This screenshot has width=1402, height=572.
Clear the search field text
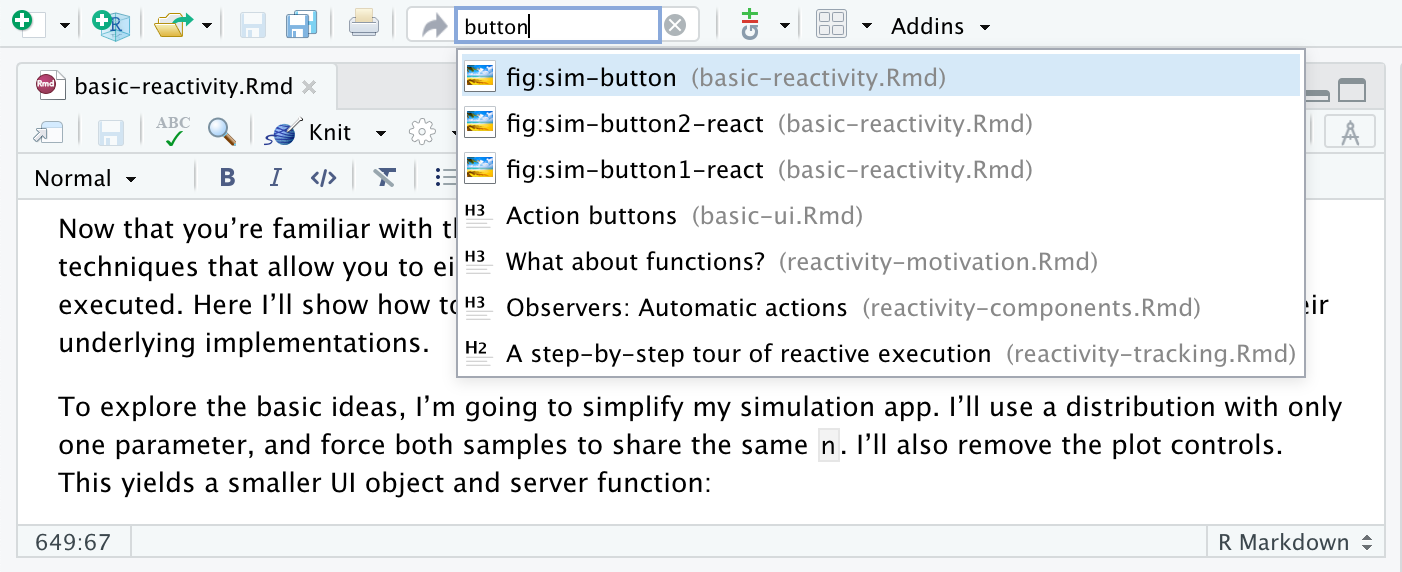(x=675, y=26)
